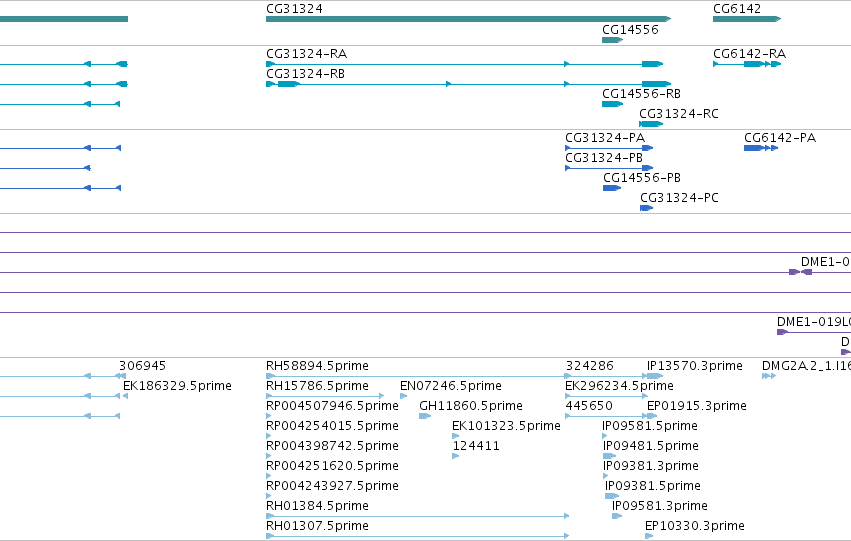Select transcript CG31324-RB
This screenshot has width=851, height=541.
pos(468,84)
